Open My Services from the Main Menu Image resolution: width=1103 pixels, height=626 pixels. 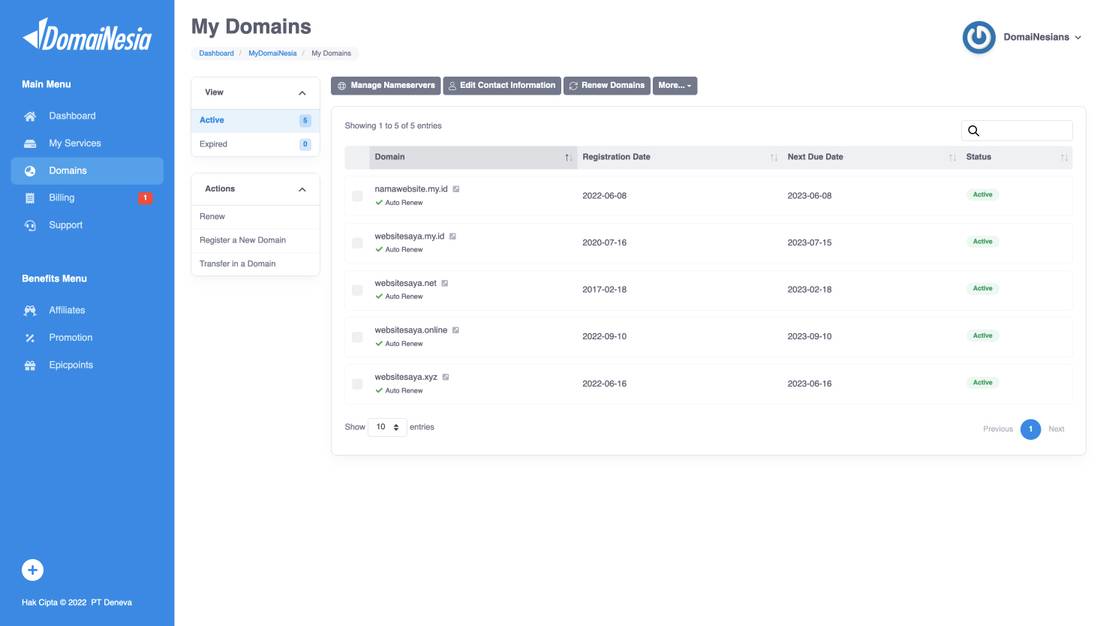[31, 142]
